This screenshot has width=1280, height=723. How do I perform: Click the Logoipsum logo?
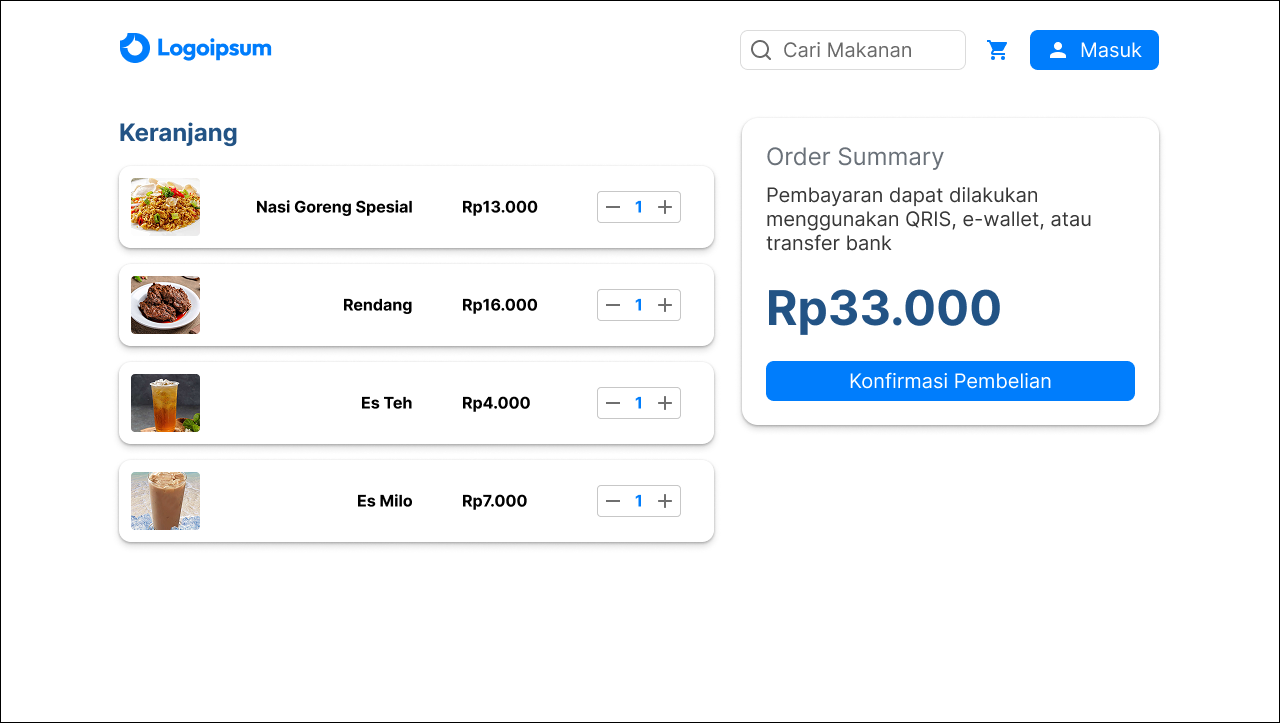[195, 48]
